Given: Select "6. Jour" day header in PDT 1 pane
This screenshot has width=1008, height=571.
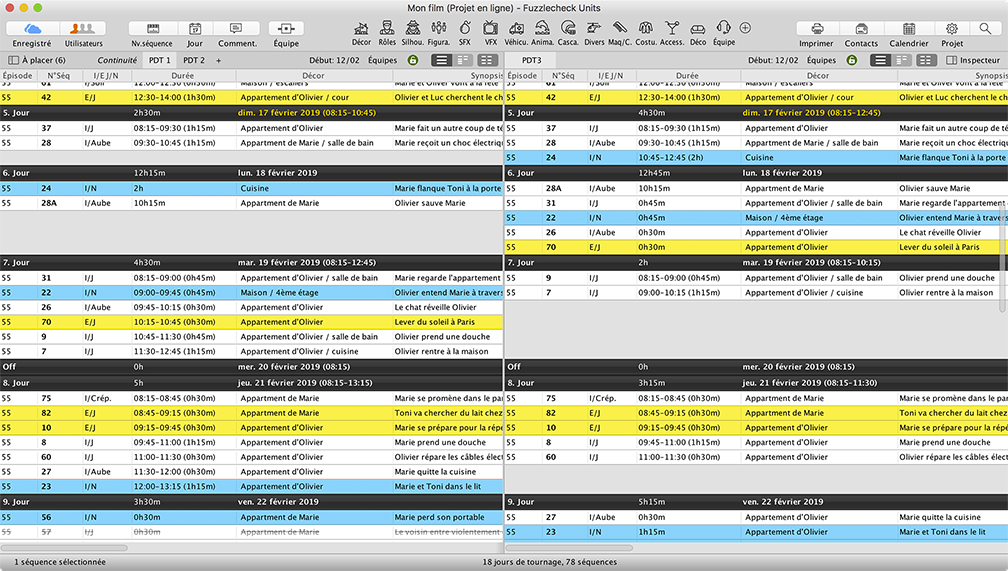Looking at the screenshot, I should pos(251,173).
